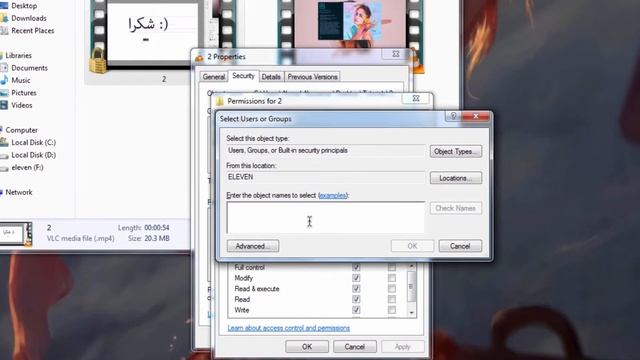Open Advanced search options
Viewport: 640px width, 360px height.
(253, 246)
